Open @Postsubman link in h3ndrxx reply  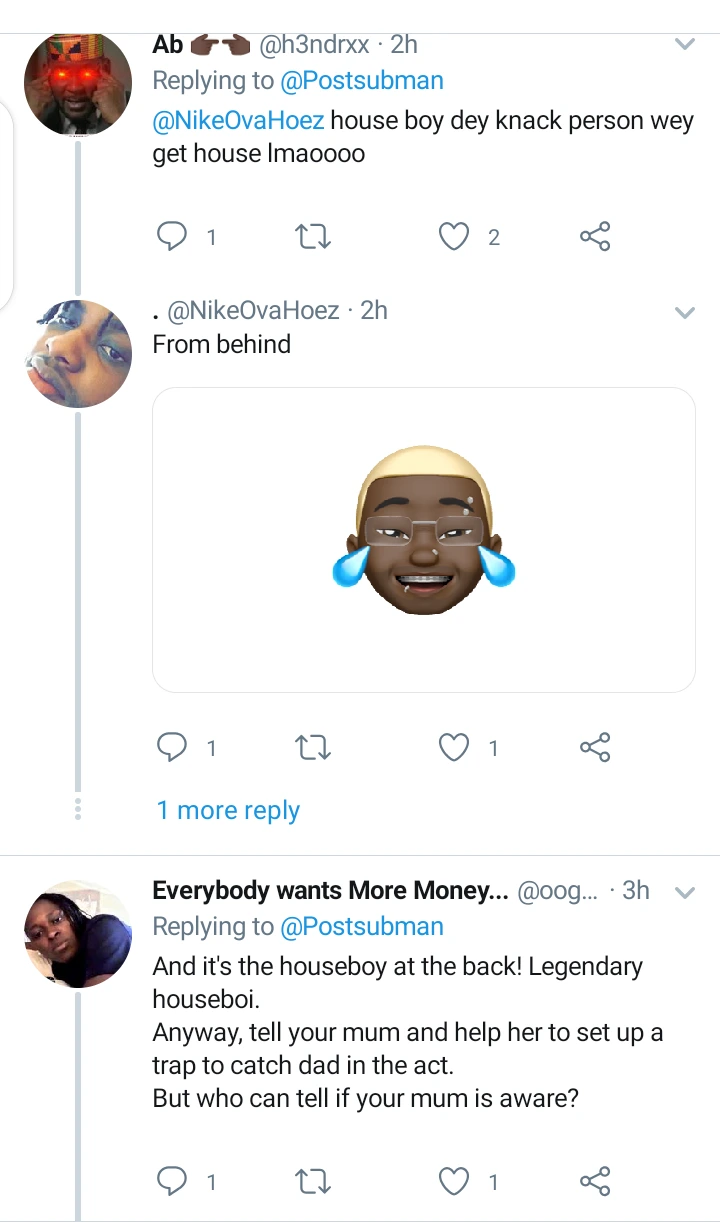361,81
